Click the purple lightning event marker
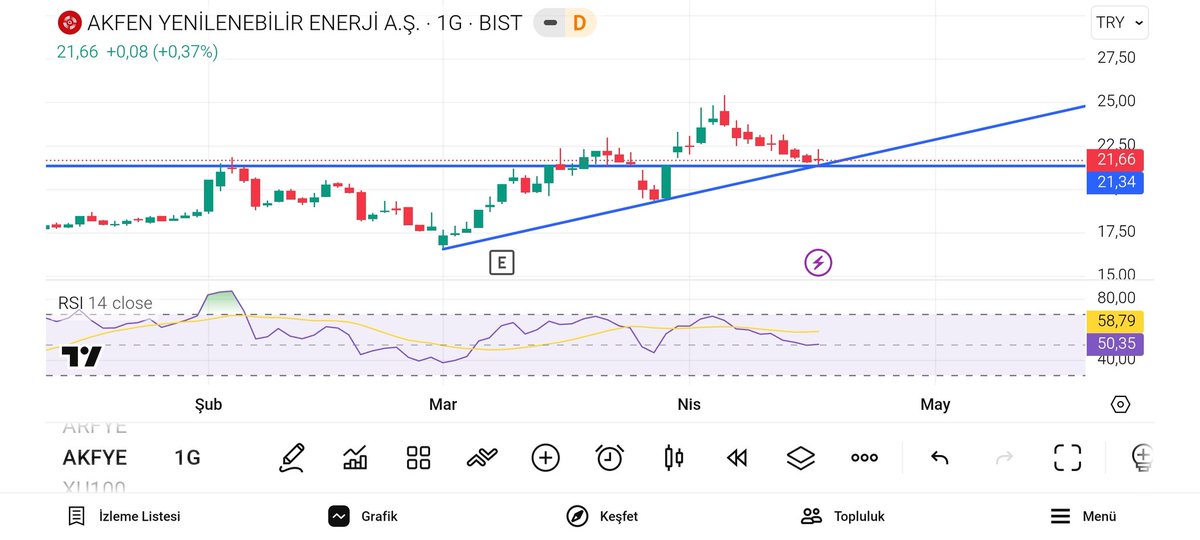 coord(818,263)
